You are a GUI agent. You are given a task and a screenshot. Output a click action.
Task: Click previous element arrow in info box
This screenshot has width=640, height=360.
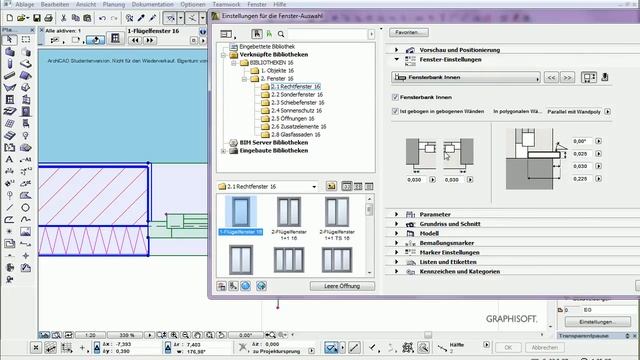click(x=135, y=40)
